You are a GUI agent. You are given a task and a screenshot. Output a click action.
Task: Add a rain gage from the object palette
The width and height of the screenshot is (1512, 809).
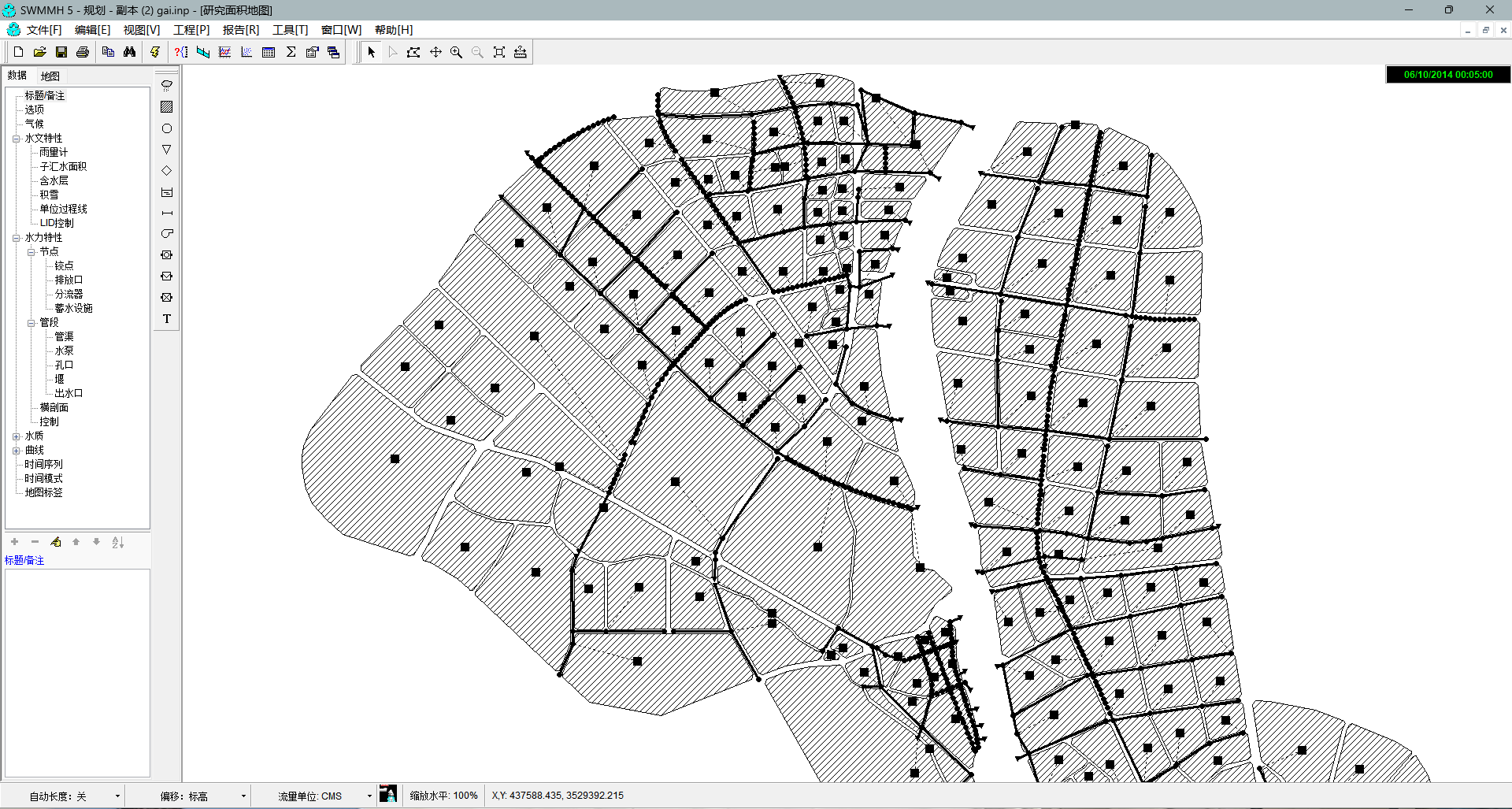(x=167, y=86)
